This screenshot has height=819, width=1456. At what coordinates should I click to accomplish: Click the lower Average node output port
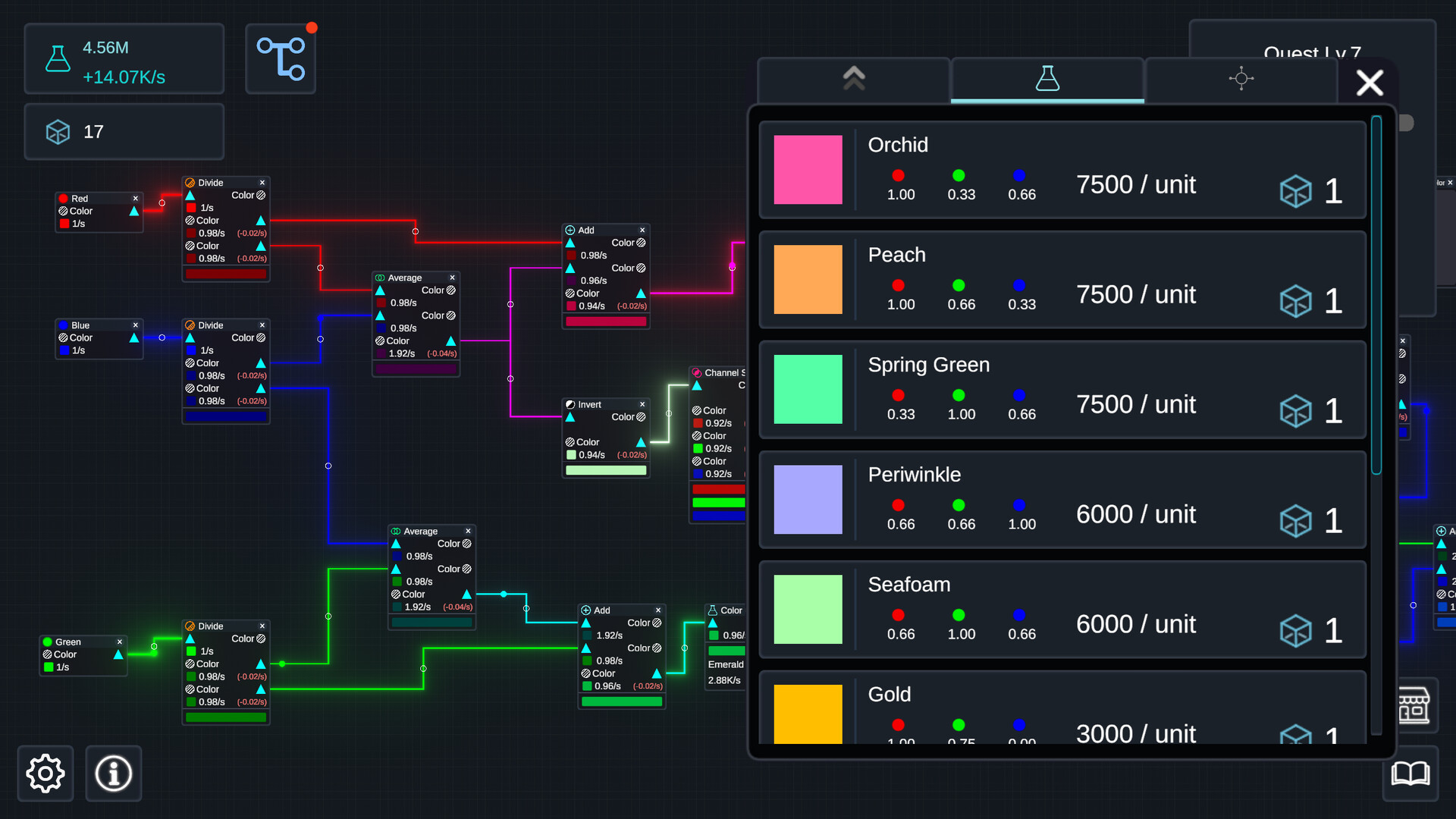467,595
